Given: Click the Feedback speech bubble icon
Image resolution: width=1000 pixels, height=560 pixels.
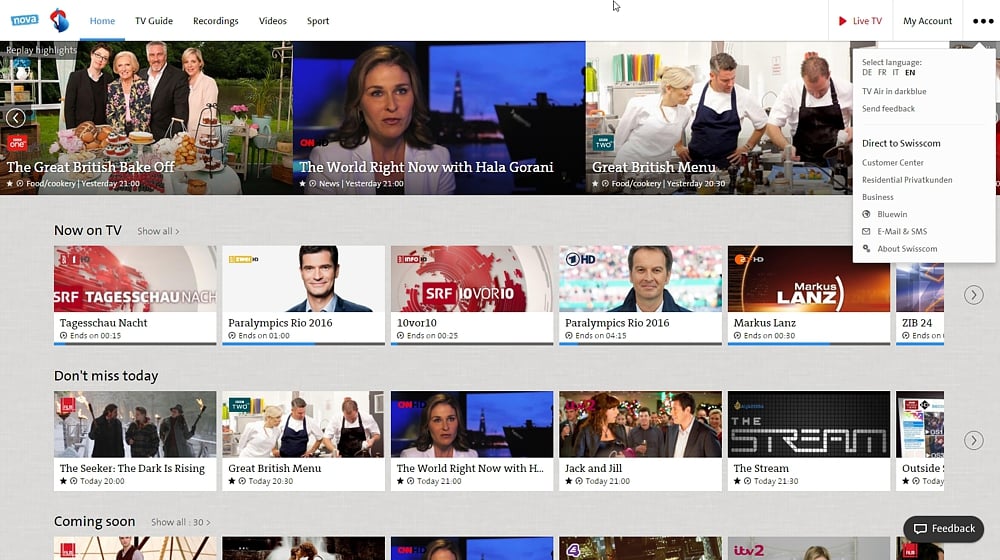Looking at the screenshot, I should tap(920, 529).
